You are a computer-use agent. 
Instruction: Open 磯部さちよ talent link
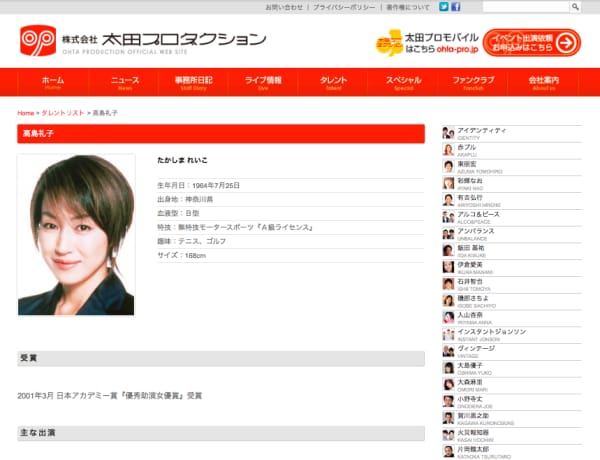click(x=473, y=298)
